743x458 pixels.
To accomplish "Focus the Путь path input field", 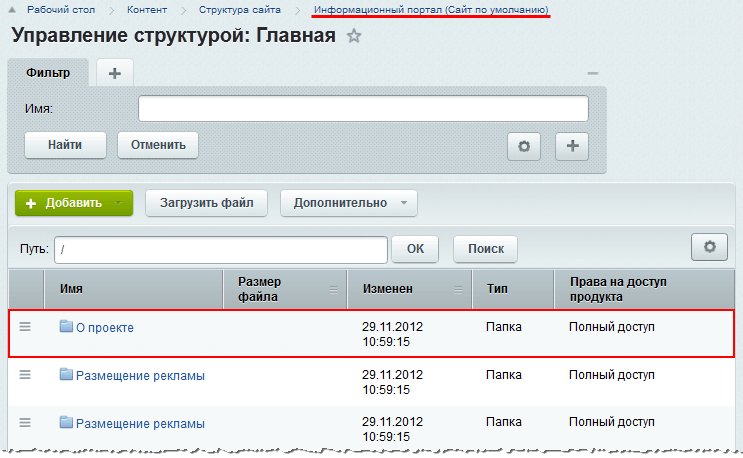I will [219, 248].
